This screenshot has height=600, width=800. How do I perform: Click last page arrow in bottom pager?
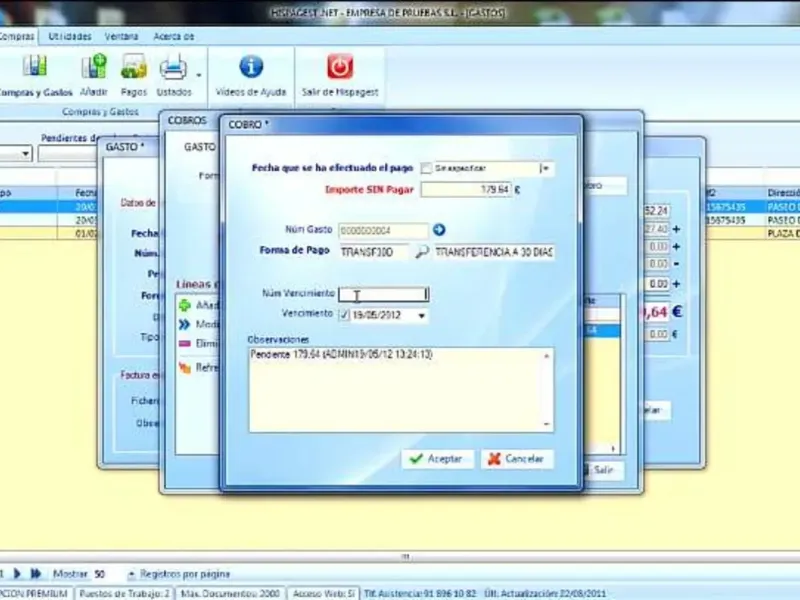[36, 573]
